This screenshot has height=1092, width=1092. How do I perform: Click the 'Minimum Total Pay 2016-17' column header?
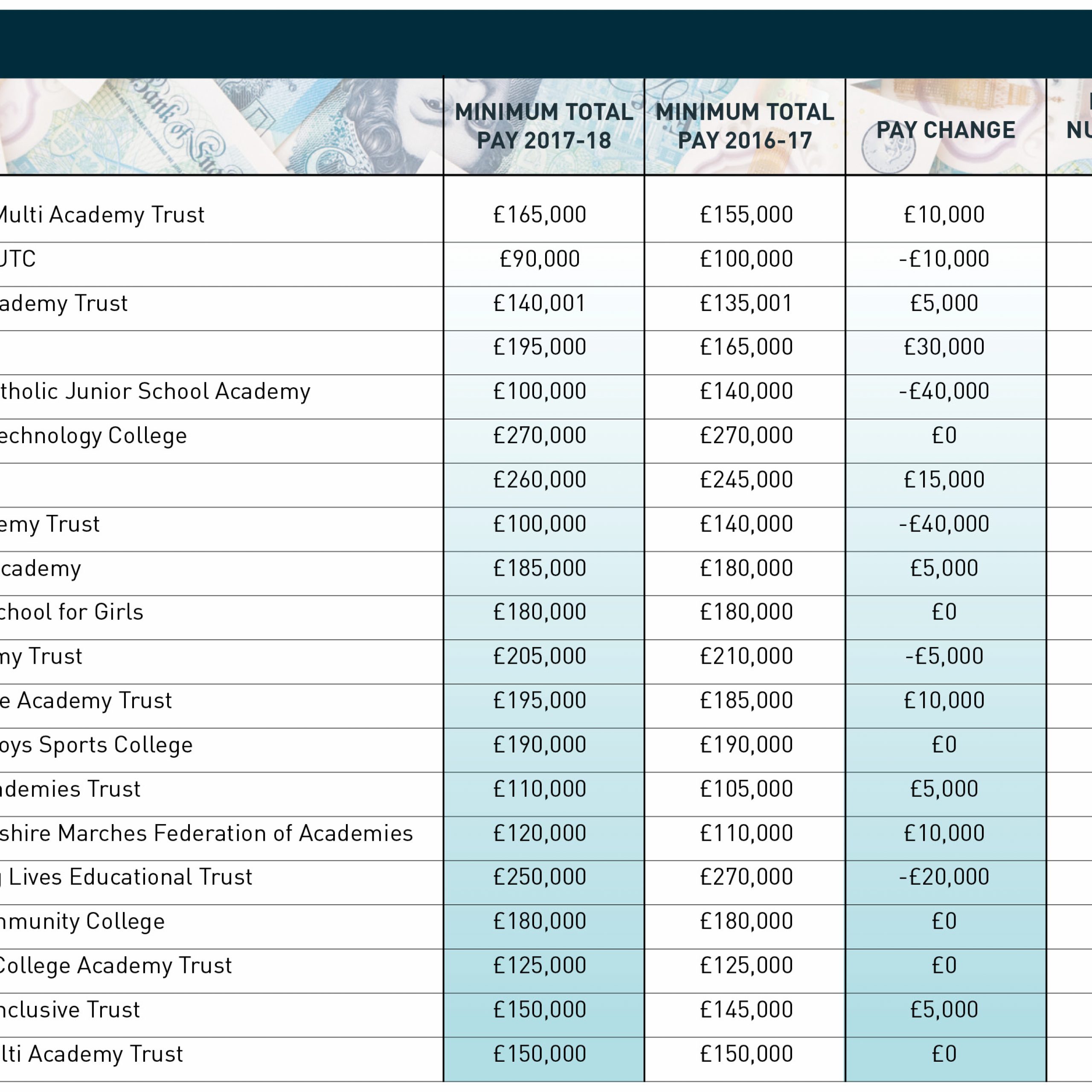pos(744,127)
